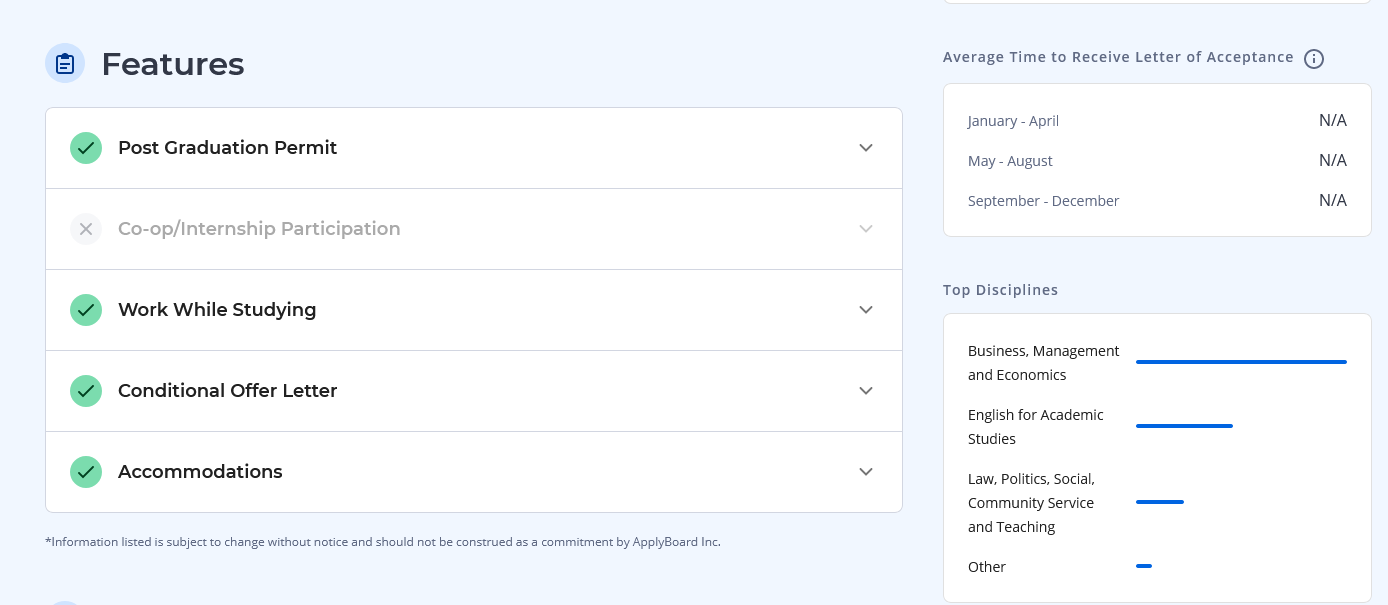Click the January - April acceptance row

click(1157, 121)
